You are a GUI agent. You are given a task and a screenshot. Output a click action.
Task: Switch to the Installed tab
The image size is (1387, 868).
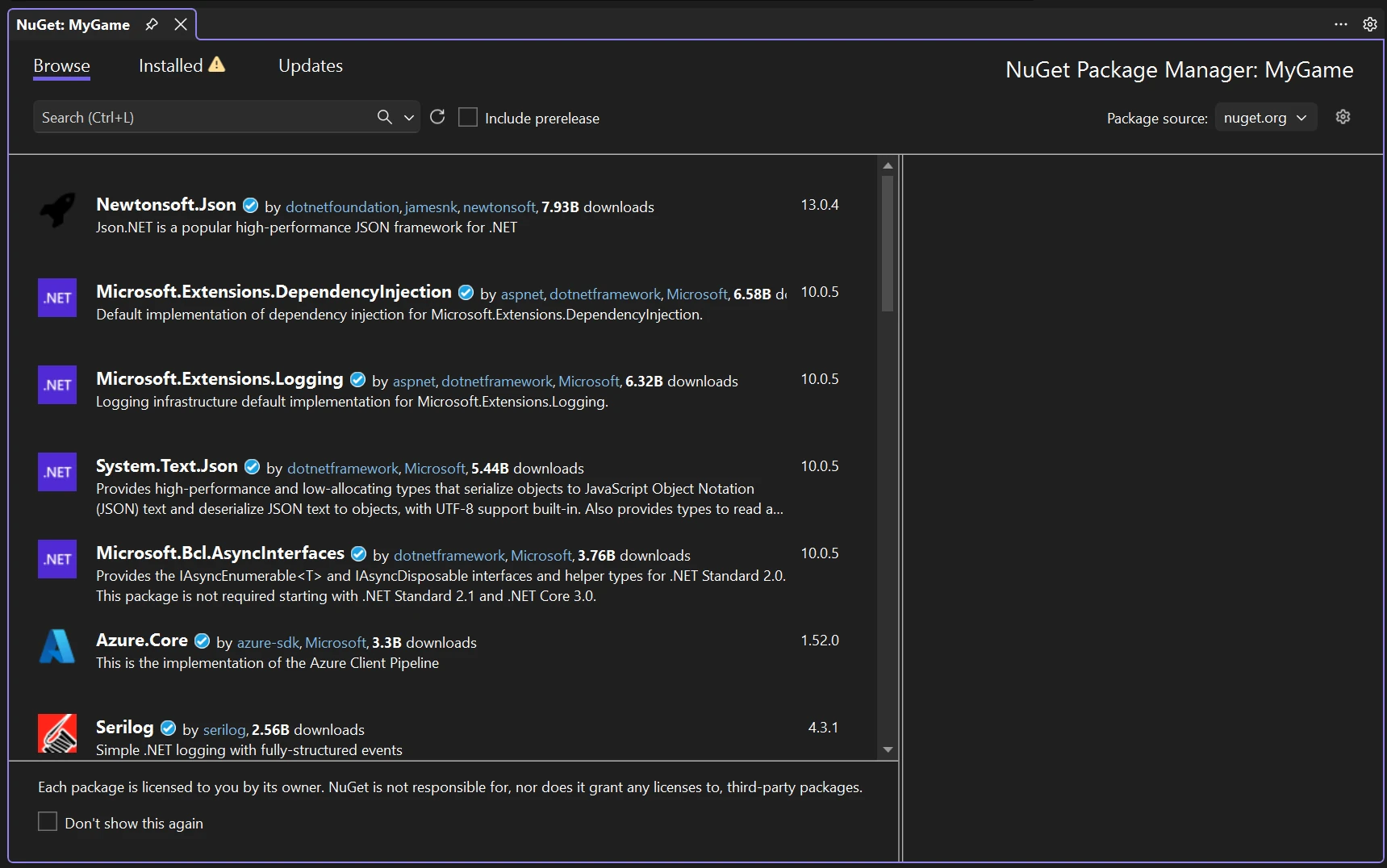pyautogui.click(x=171, y=66)
